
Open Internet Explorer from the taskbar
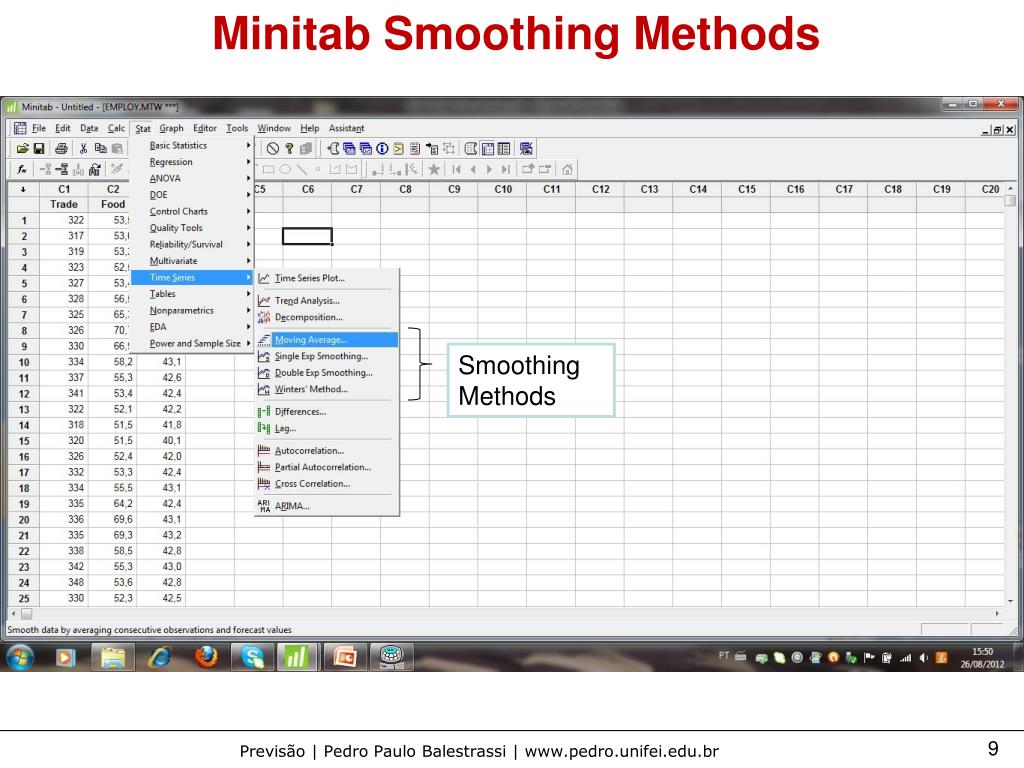pos(160,656)
